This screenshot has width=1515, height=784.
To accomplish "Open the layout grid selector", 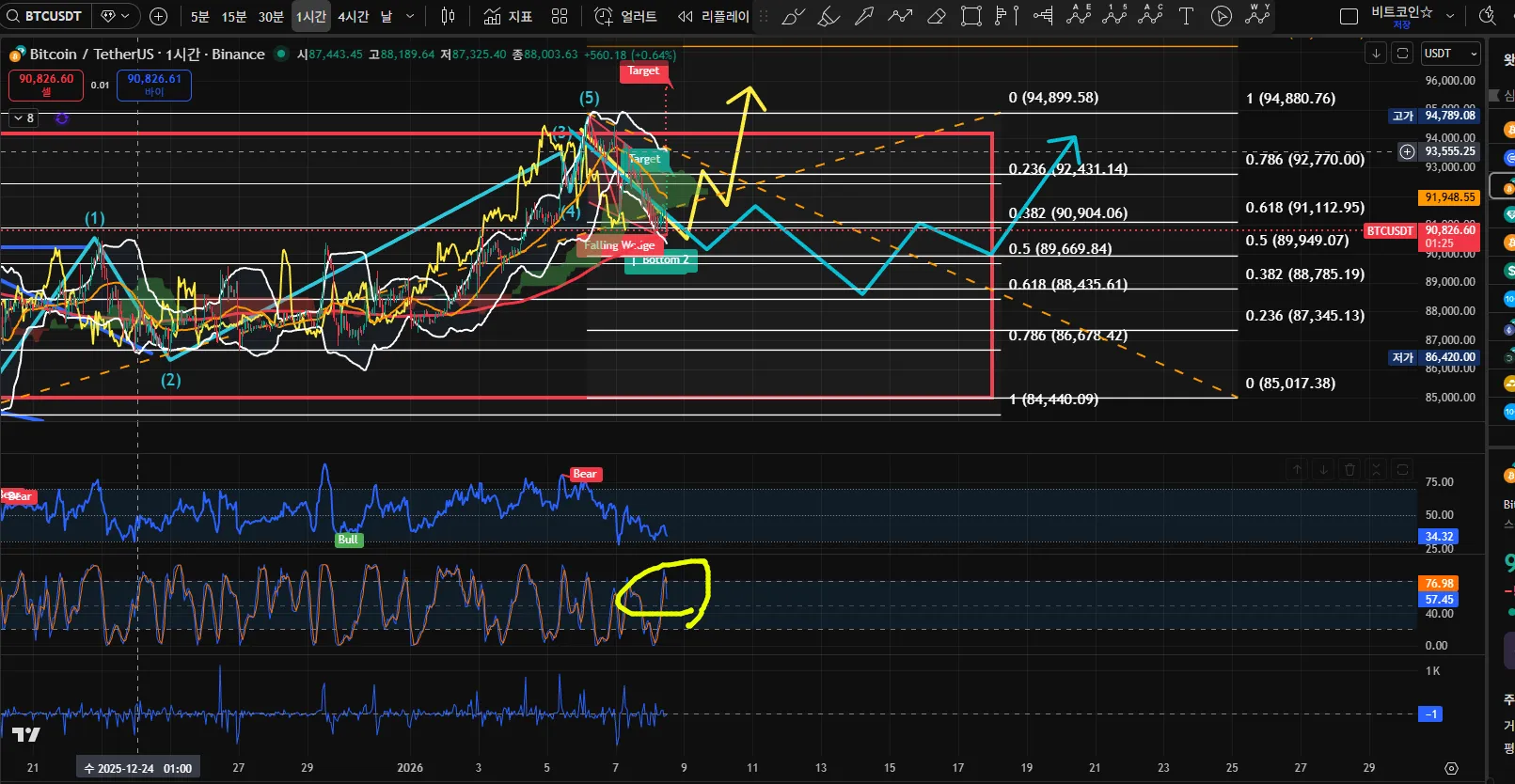I will (x=560, y=16).
